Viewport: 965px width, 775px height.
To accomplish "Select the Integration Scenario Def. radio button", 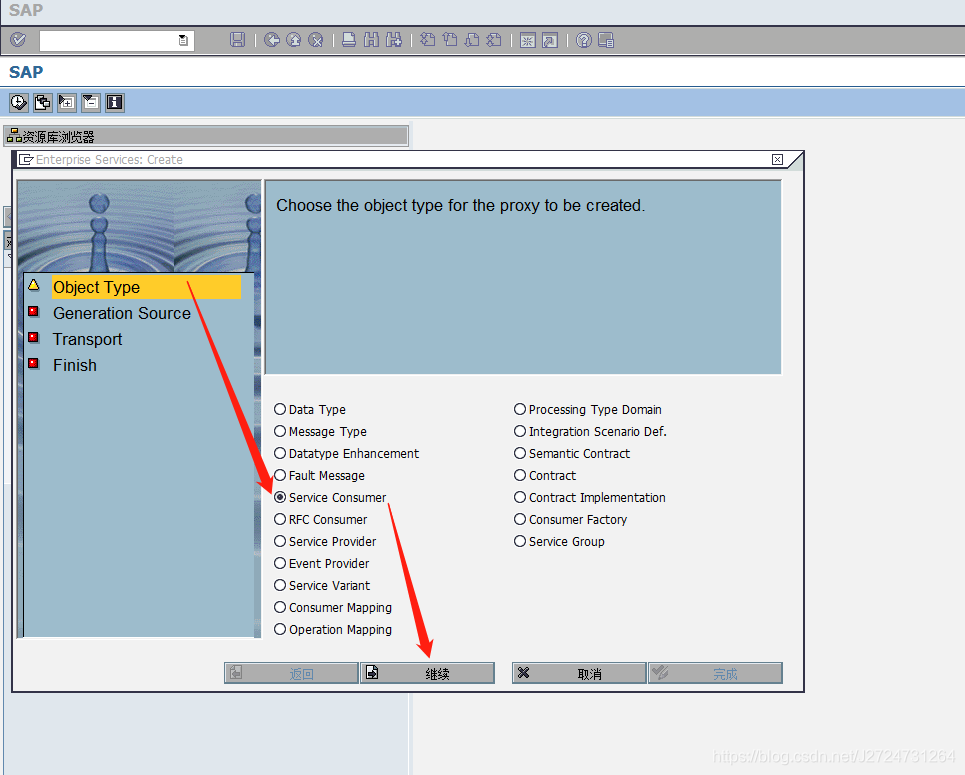I will pyautogui.click(x=520, y=432).
